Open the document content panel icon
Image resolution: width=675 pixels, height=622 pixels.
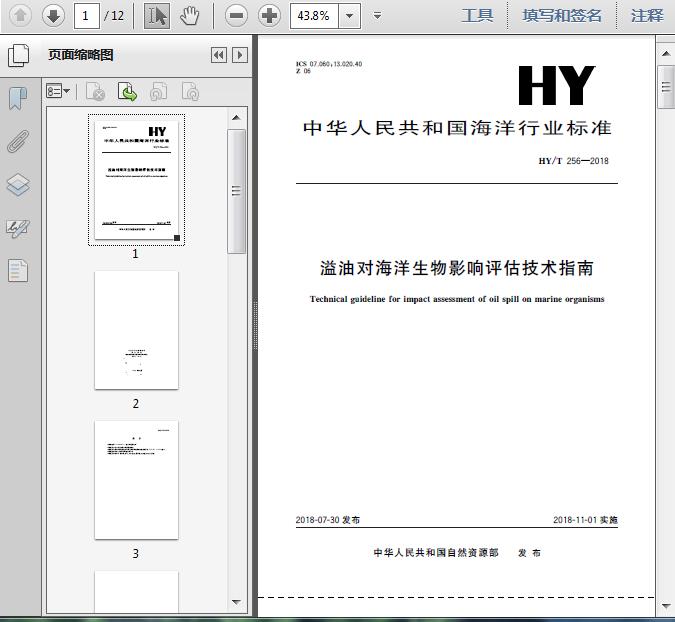(x=18, y=271)
